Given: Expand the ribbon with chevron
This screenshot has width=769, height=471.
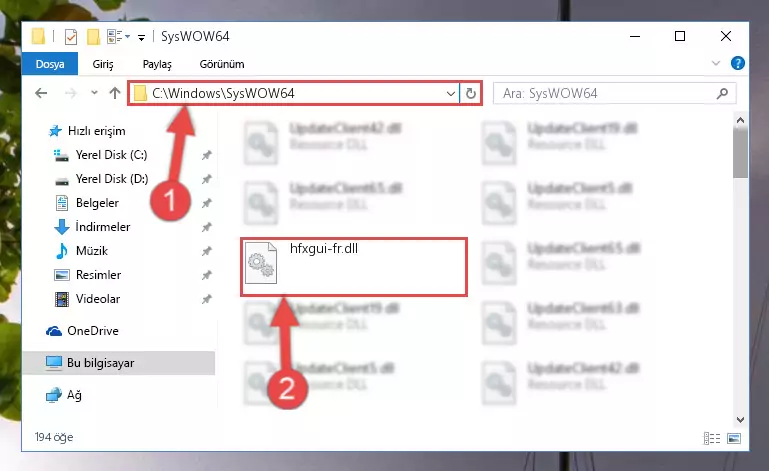Looking at the screenshot, I should [x=716, y=63].
